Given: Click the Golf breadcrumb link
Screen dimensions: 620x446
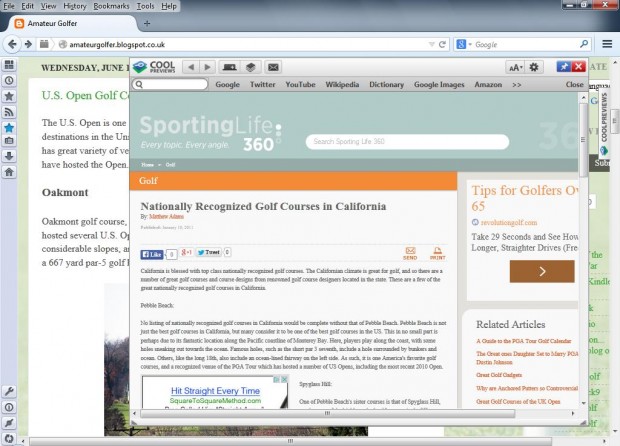Looking at the screenshot, I should [170, 165].
